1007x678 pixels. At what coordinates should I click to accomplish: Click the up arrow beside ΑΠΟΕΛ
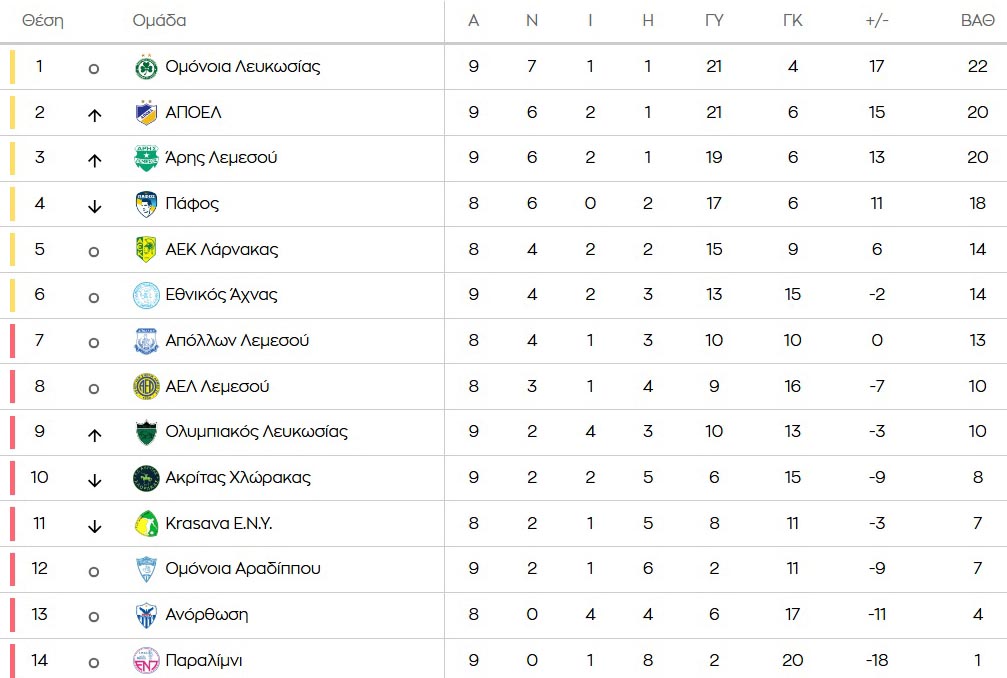click(94, 114)
